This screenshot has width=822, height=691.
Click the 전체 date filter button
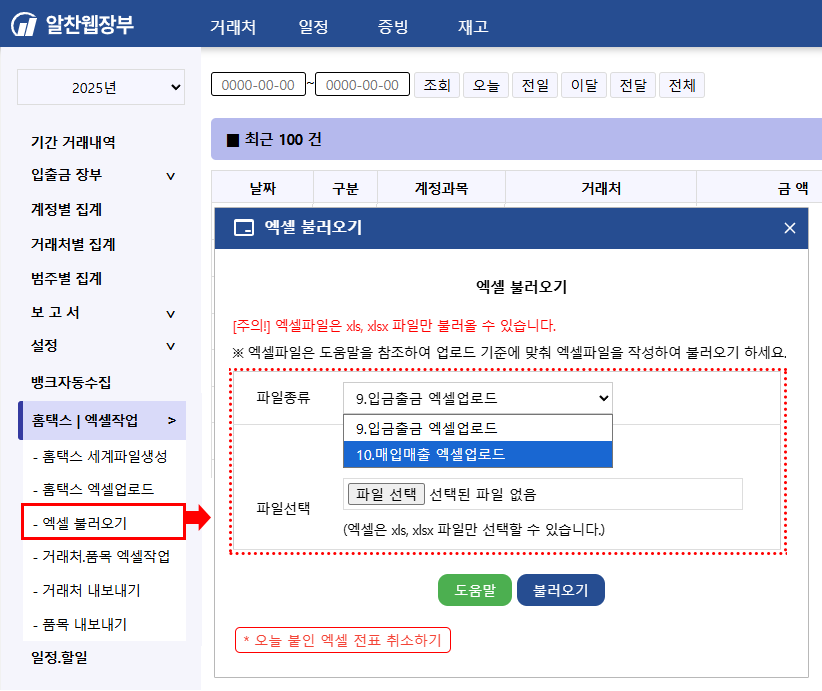tap(682, 85)
